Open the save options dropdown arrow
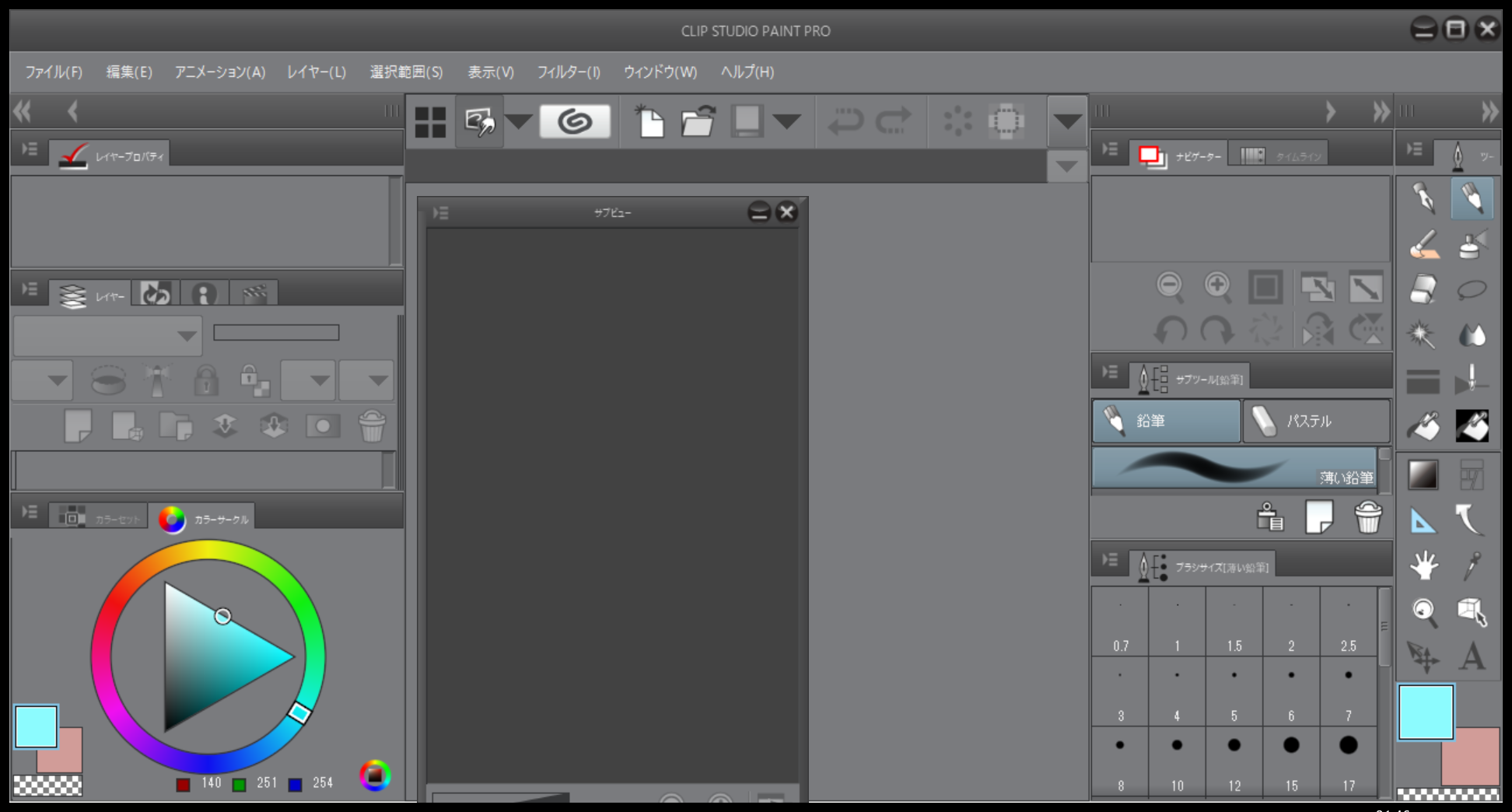The width and height of the screenshot is (1512, 812). [787, 121]
